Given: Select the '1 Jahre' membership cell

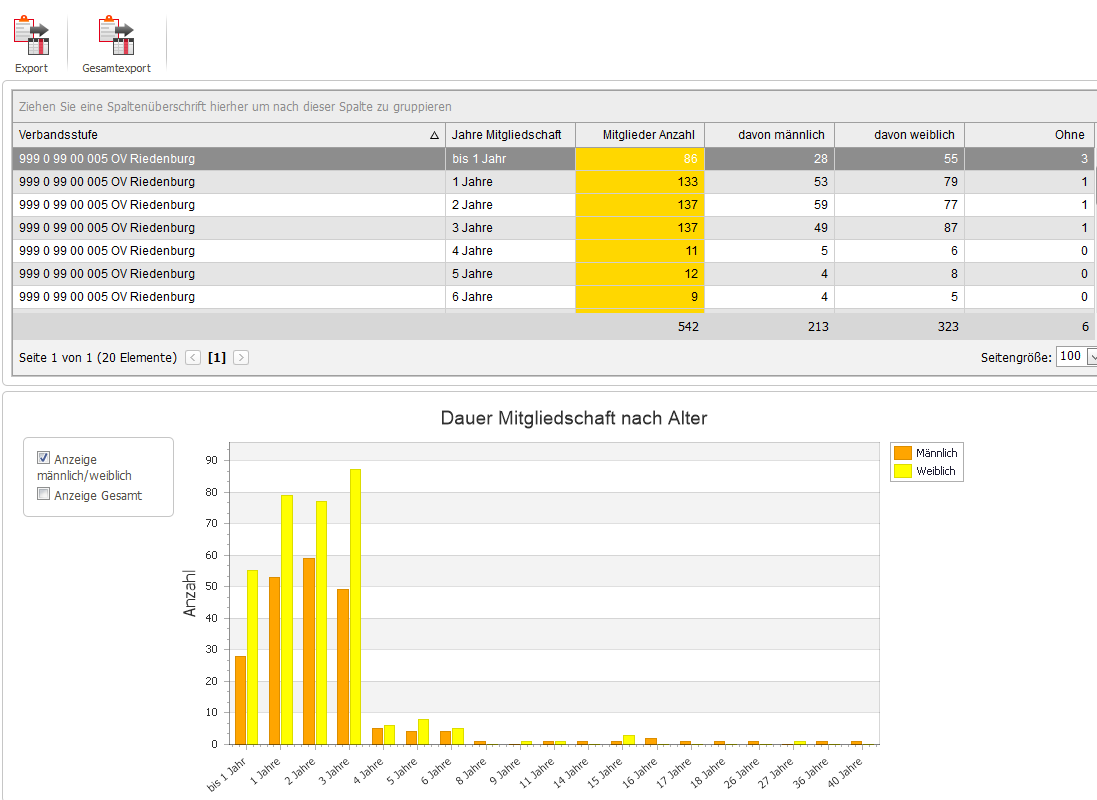Looking at the screenshot, I should pos(510,182).
